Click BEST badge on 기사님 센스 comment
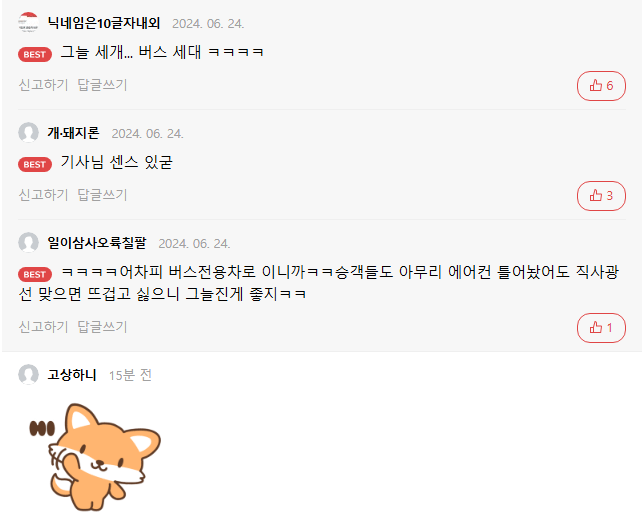The width and height of the screenshot is (644, 519). click(35, 164)
